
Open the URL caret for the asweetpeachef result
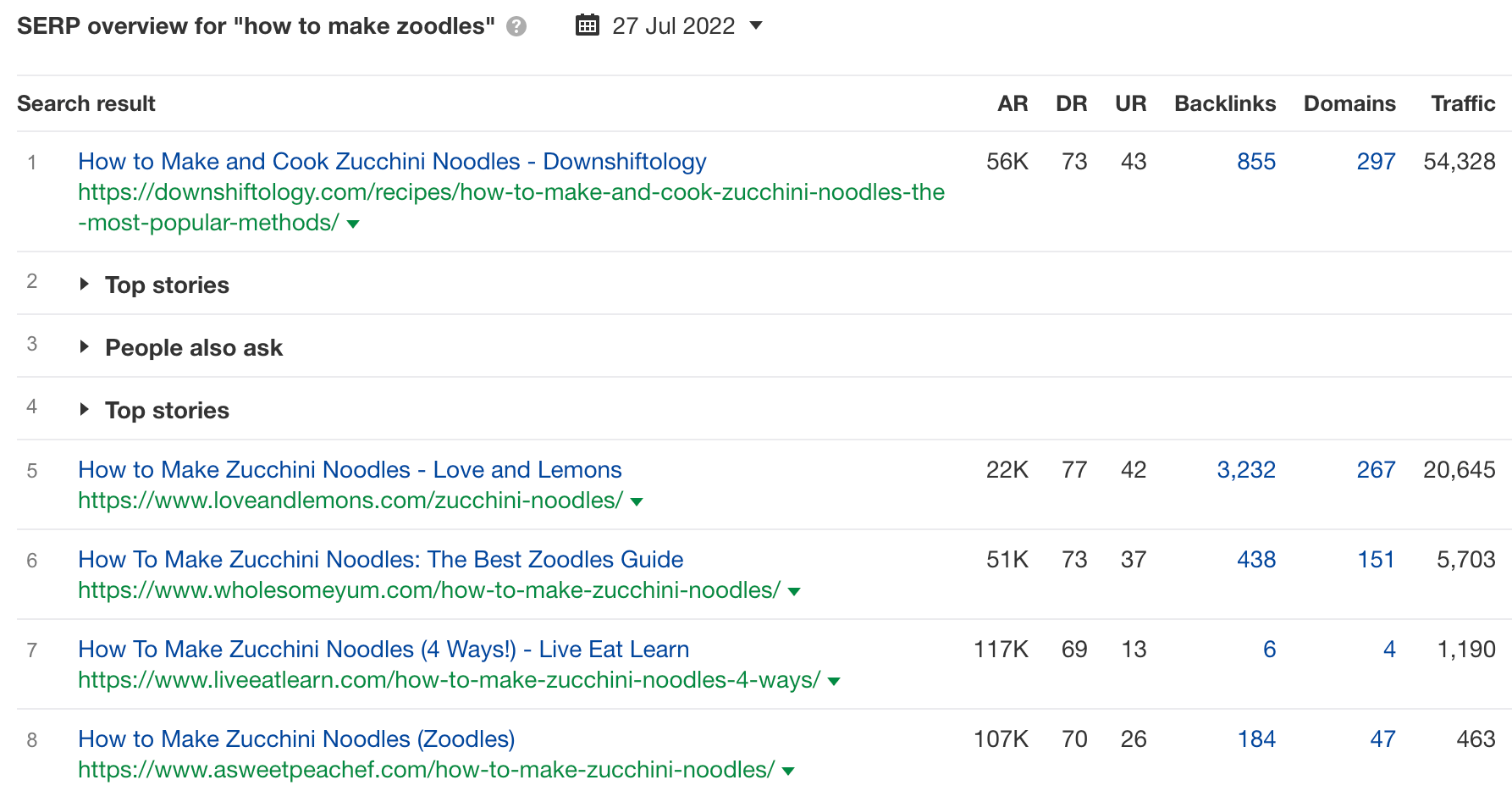(788, 771)
